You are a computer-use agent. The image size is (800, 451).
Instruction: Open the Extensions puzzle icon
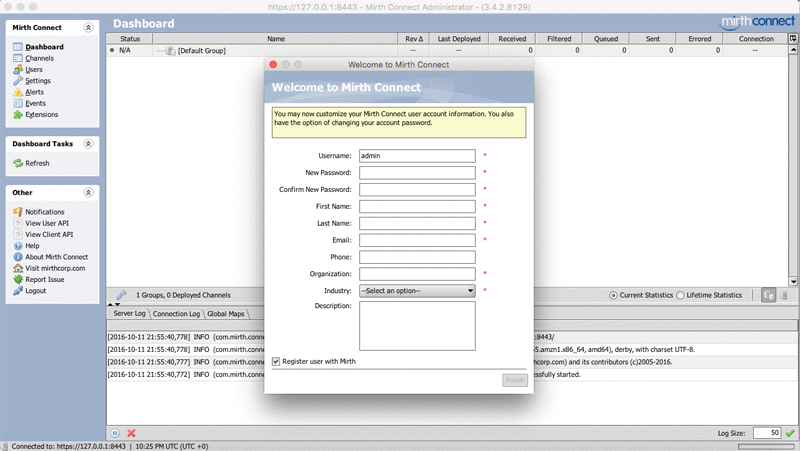click(18, 114)
